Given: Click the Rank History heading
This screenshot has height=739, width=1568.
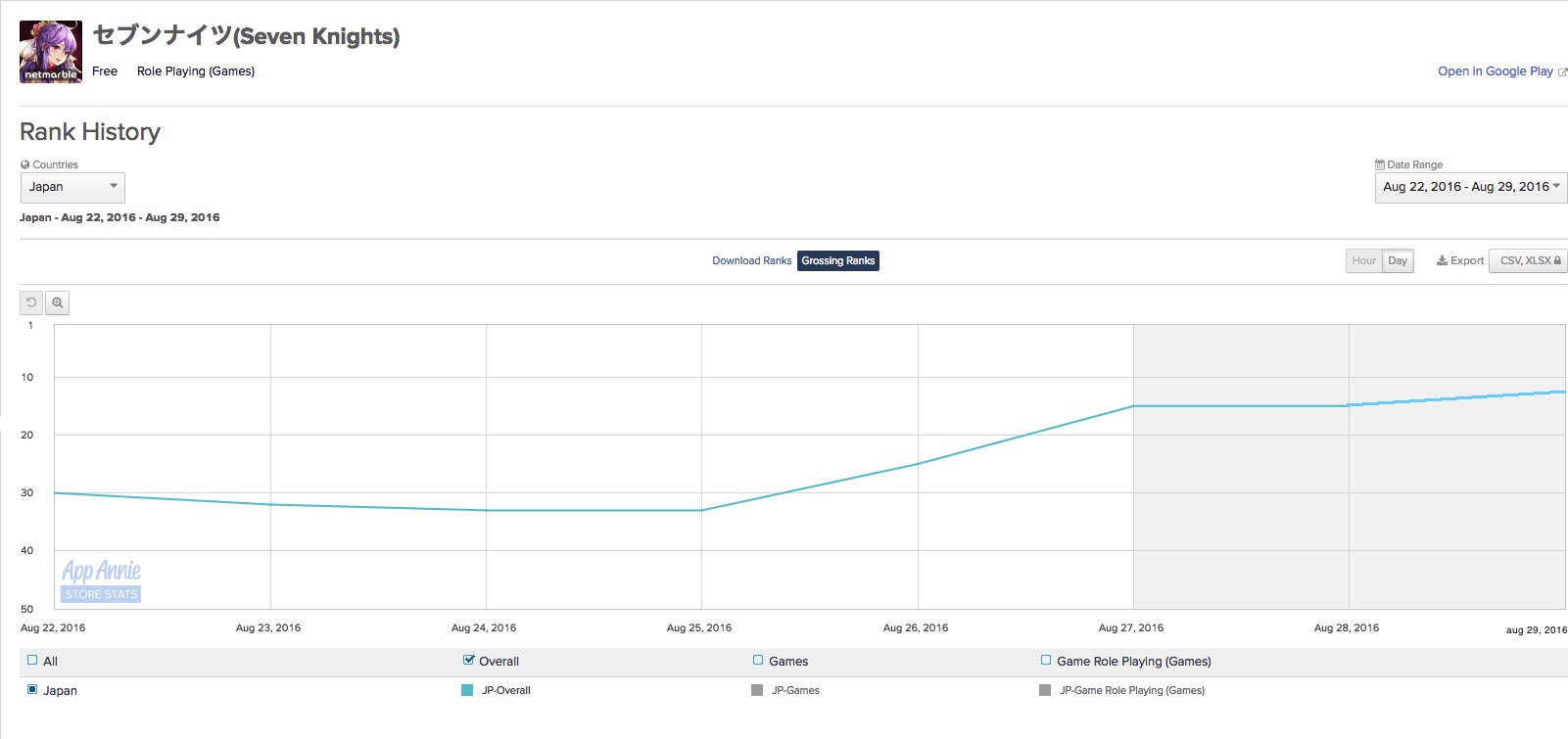Looking at the screenshot, I should [90, 132].
